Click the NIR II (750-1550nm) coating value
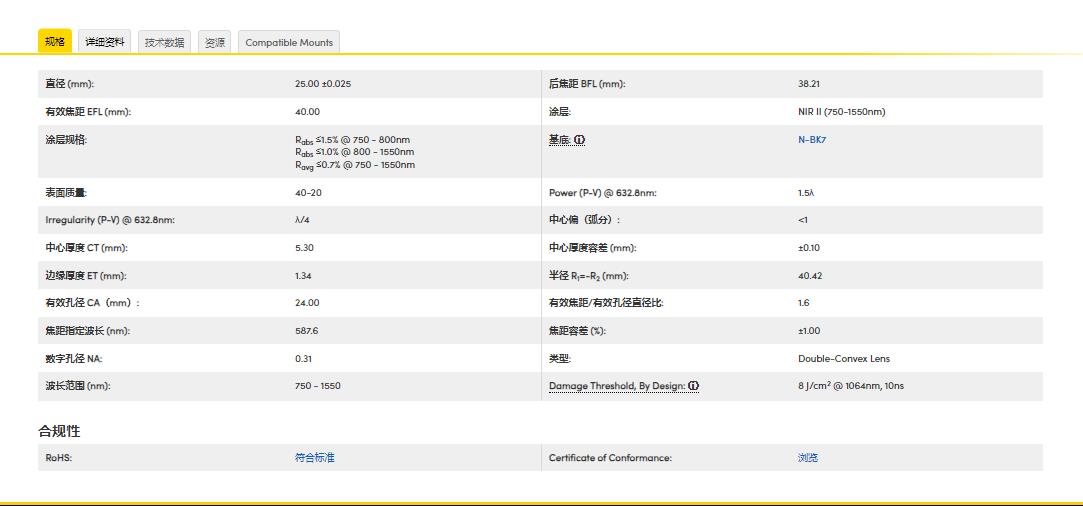Screen dimensions: 1083x506 click(x=841, y=112)
